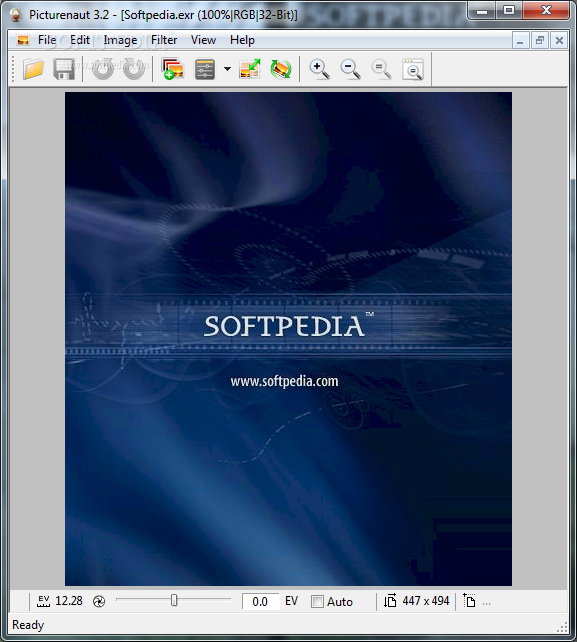The image size is (577, 642).
Task: Save image with the floppy disk icon
Action: point(64,69)
